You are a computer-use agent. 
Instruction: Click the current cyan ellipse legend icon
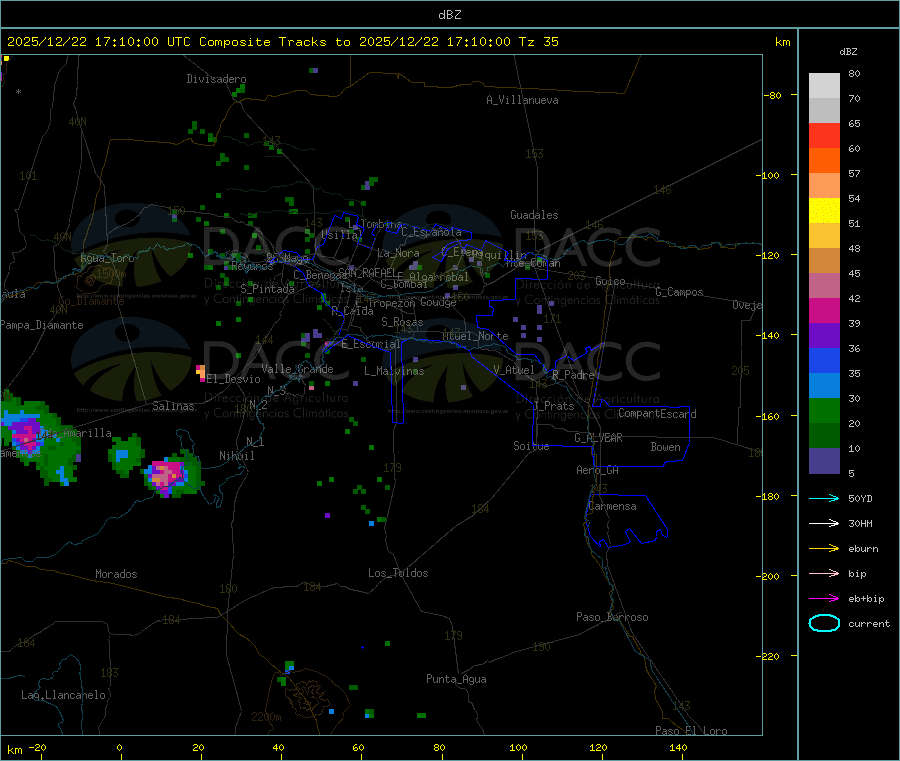(x=824, y=623)
